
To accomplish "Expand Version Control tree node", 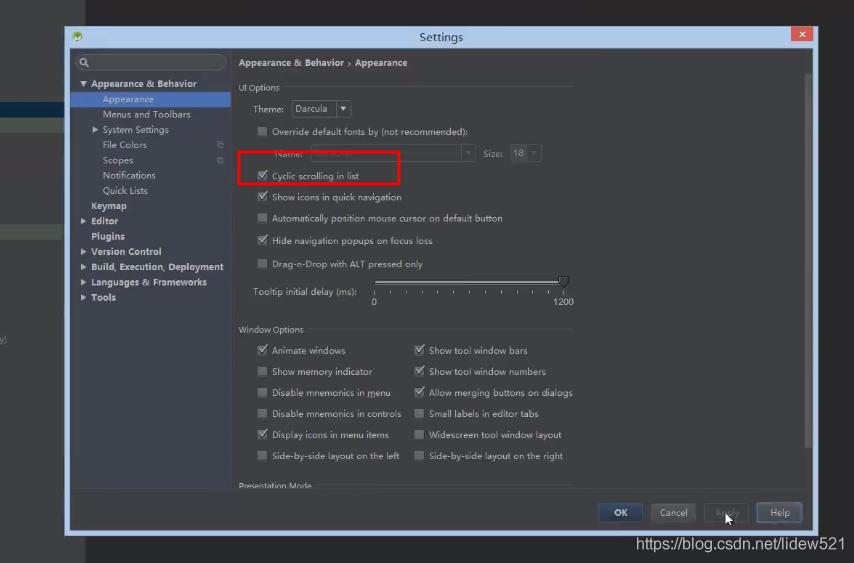I will (83, 252).
